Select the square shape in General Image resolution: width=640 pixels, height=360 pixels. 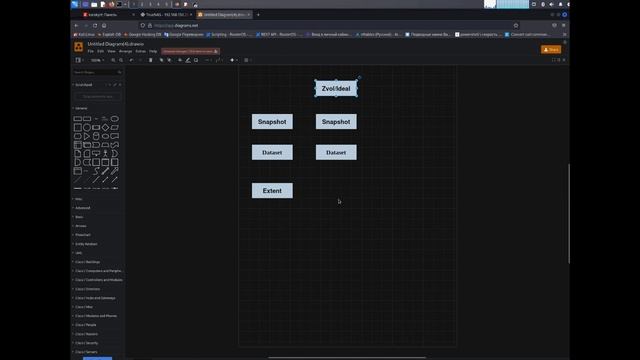point(78,127)
